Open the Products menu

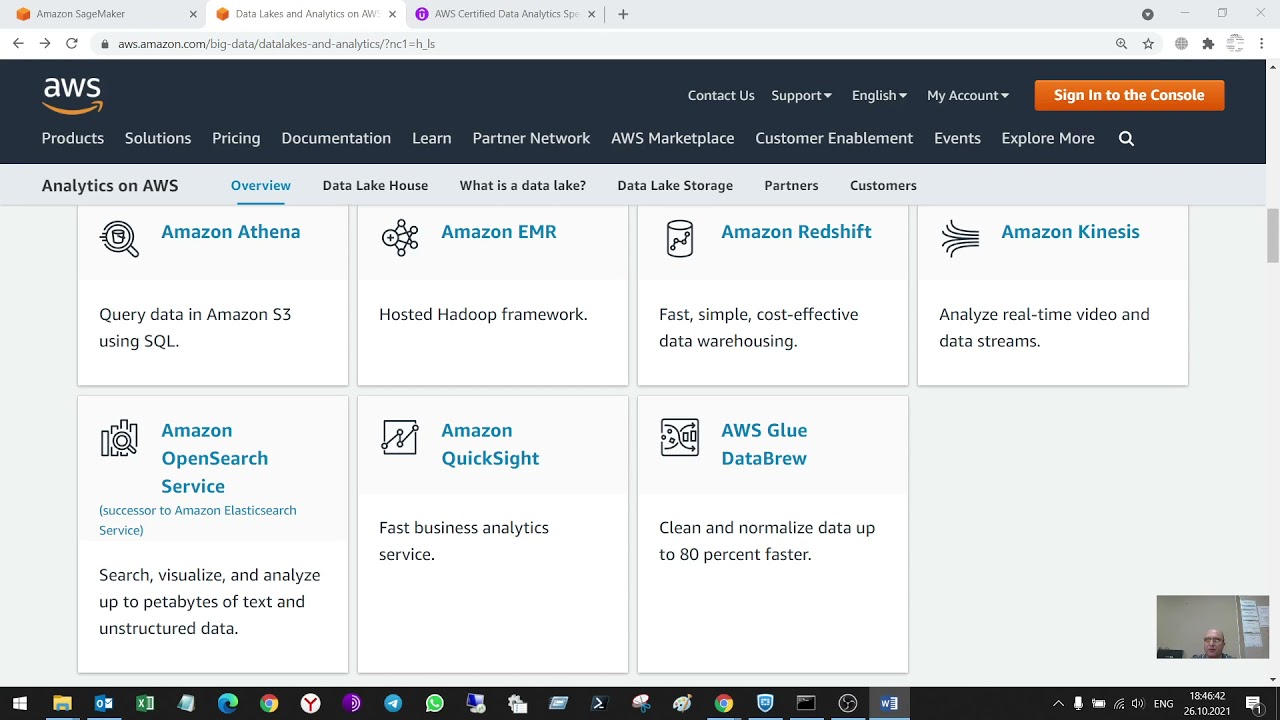coord(73,138)
